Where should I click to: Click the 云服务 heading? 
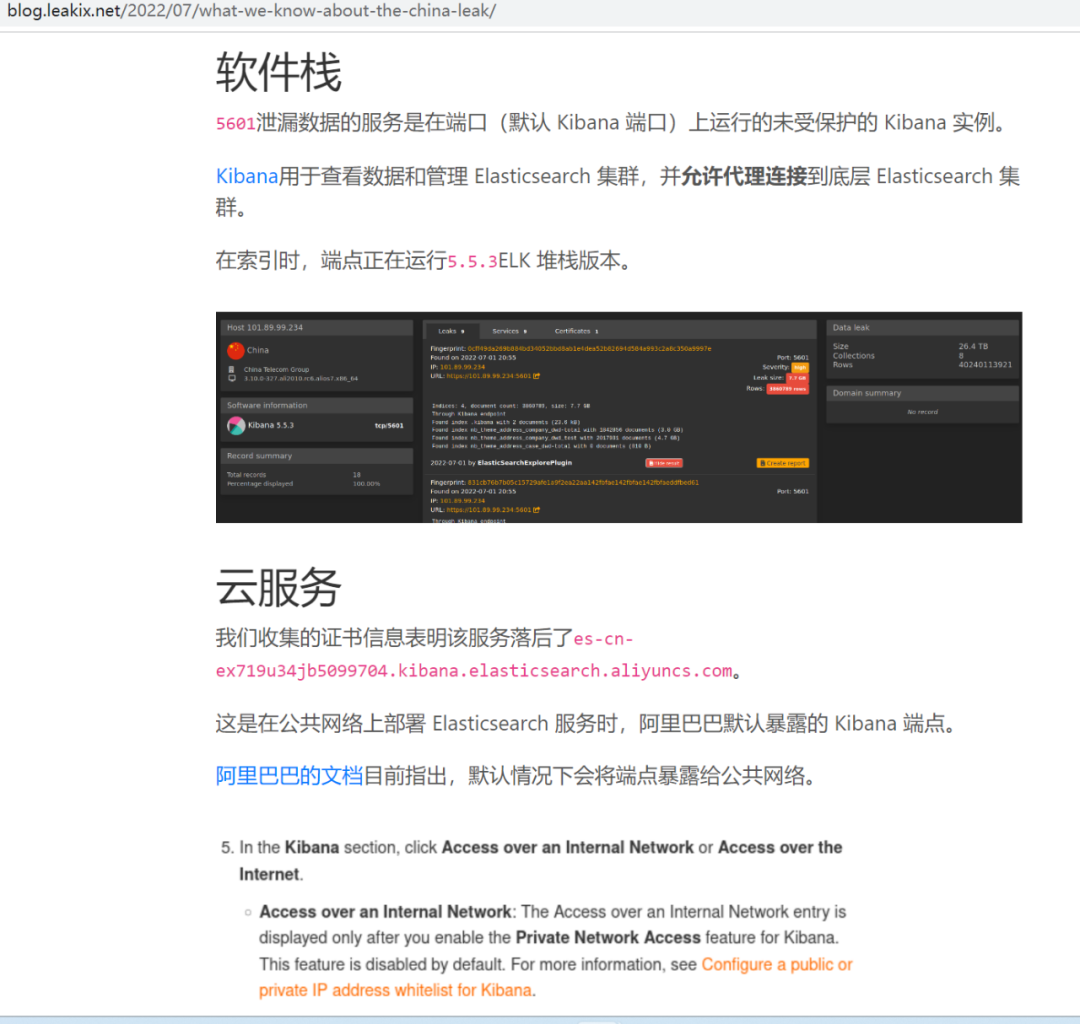tap(278, 587)
